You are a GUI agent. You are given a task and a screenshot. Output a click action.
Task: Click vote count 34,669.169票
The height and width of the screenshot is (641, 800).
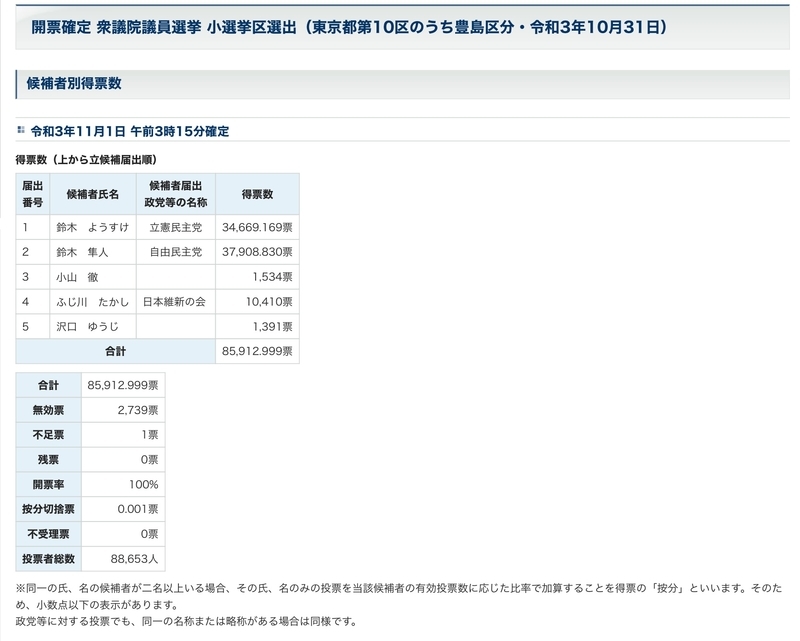pyautogui.click(x=257, y=227)
